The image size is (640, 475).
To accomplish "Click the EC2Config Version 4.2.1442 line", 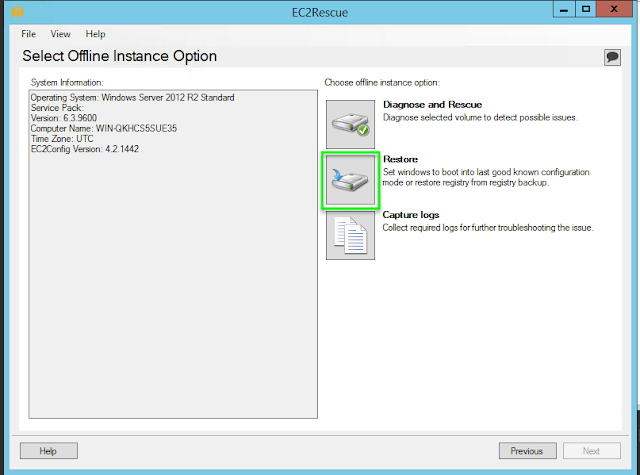I will 85,149.
